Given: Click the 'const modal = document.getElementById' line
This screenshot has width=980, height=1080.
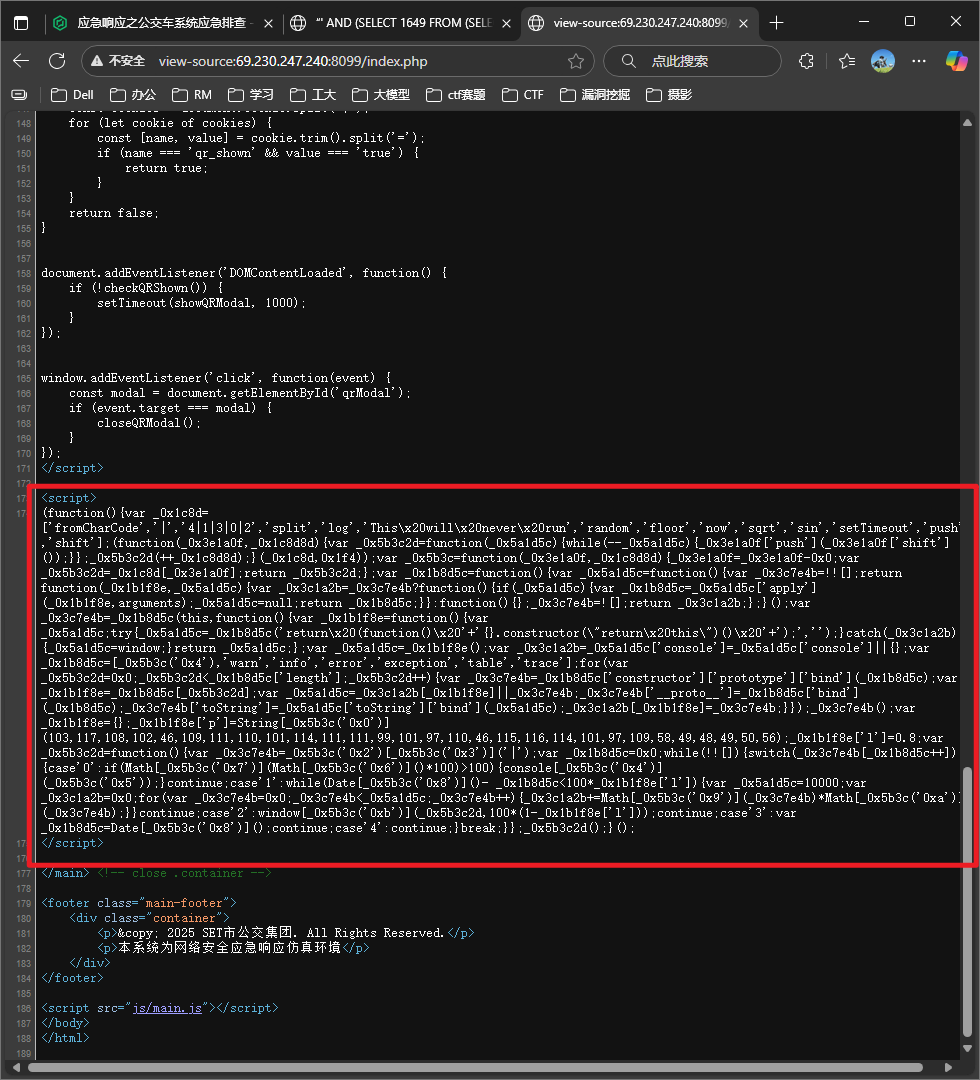Looking at the screenshot, I should [240, 393].
